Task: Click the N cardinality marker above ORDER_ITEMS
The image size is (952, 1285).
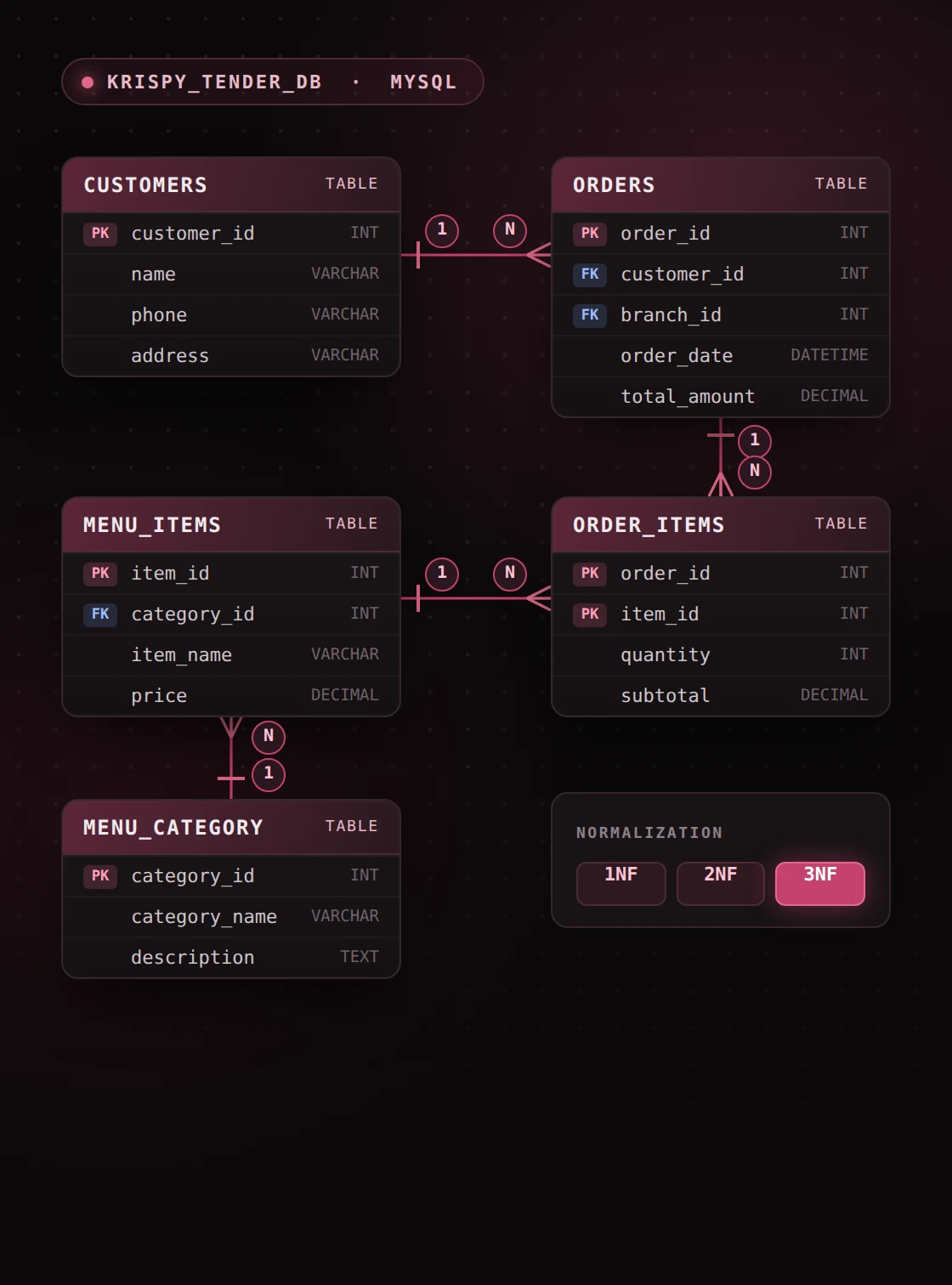Action: [x=755, y=472]
